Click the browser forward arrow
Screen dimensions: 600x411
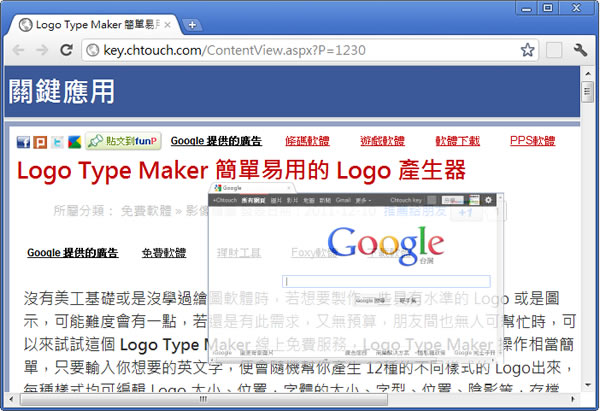click(x=42, y=50)
